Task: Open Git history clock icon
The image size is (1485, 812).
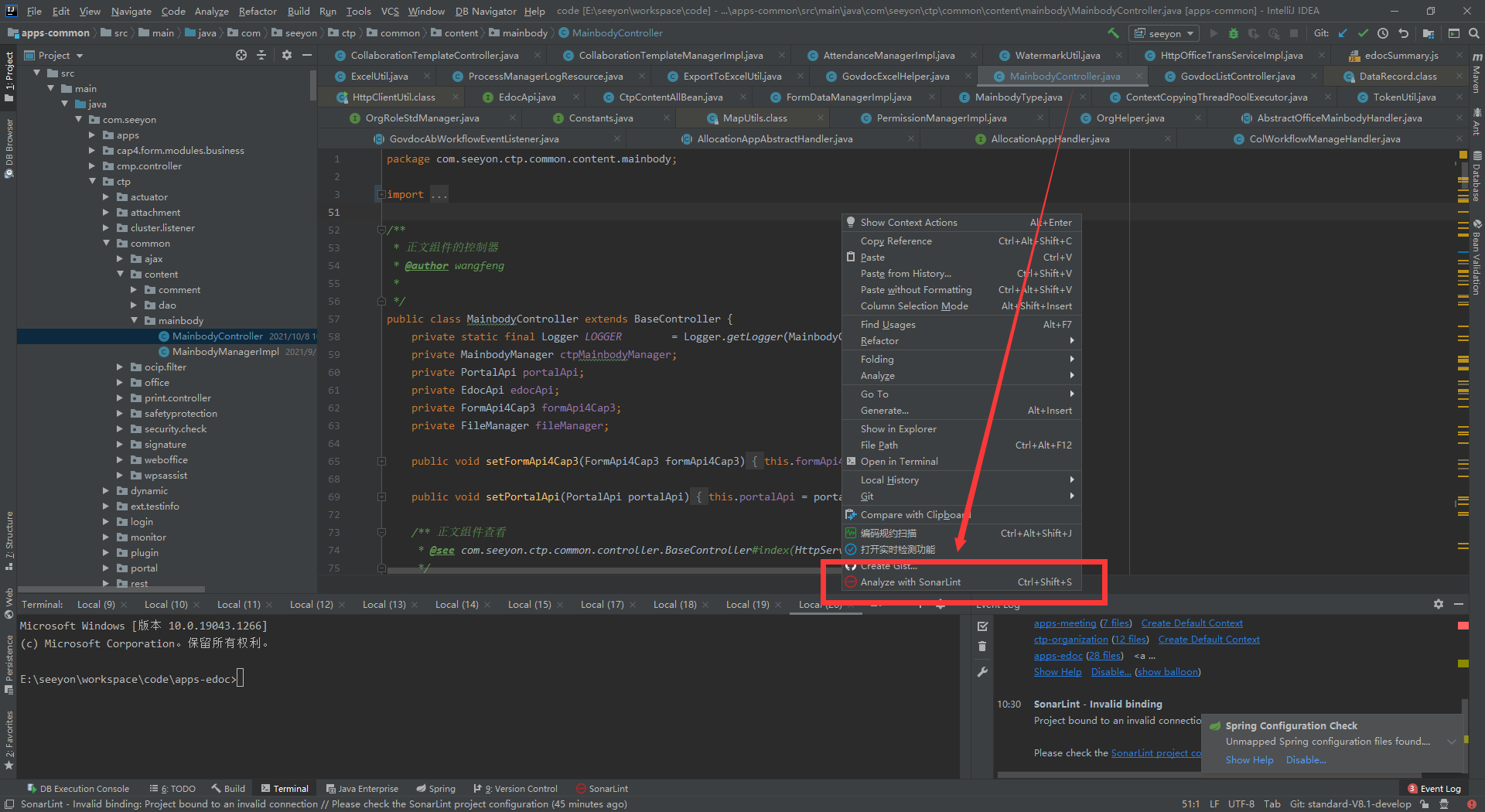Action: tap(1383, 33)
